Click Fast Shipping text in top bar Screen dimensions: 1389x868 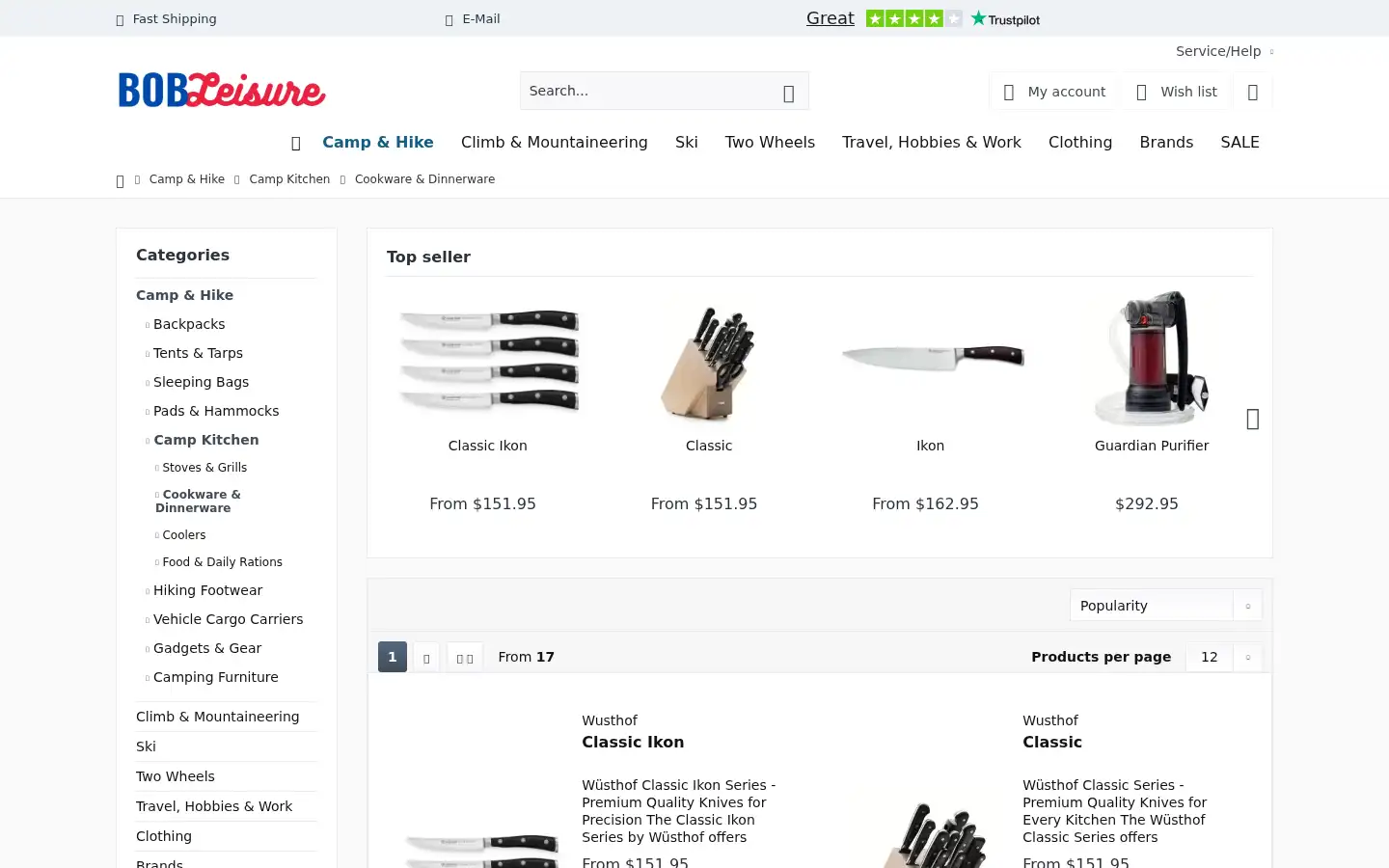click(x=175, y=18)
